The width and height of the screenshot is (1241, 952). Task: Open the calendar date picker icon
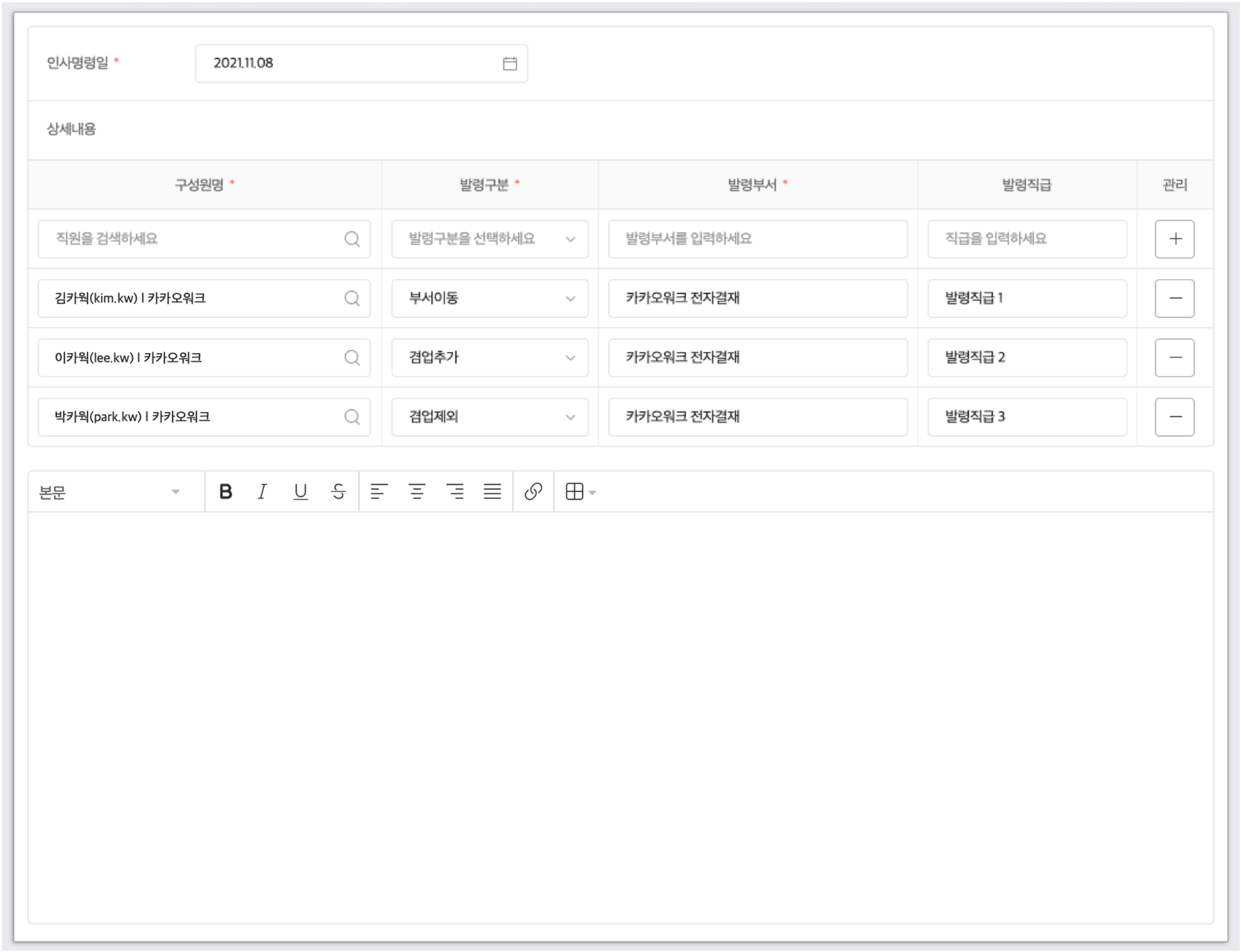click(509, 63)
